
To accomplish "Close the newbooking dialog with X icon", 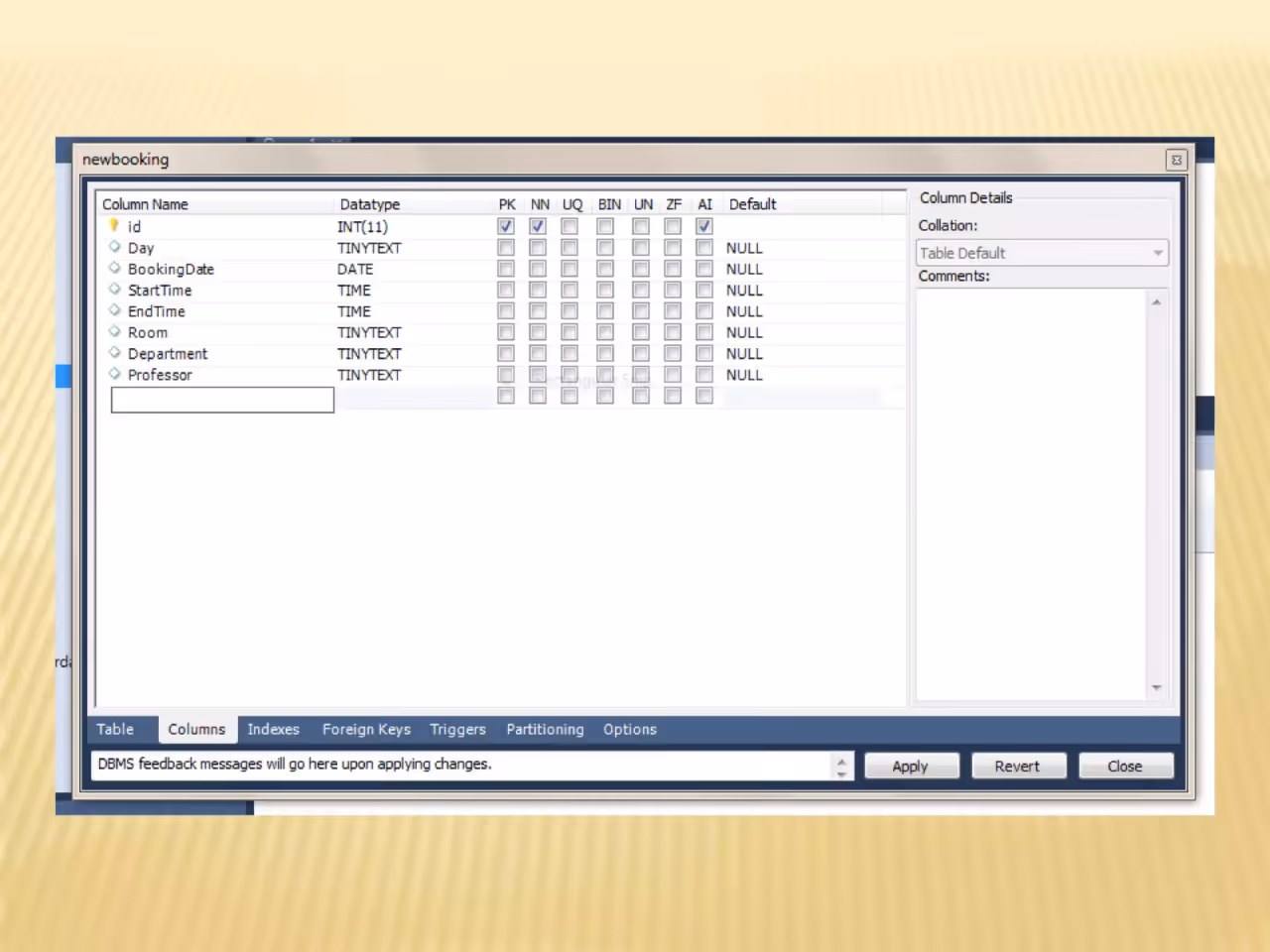I will tap(1176, 160).
